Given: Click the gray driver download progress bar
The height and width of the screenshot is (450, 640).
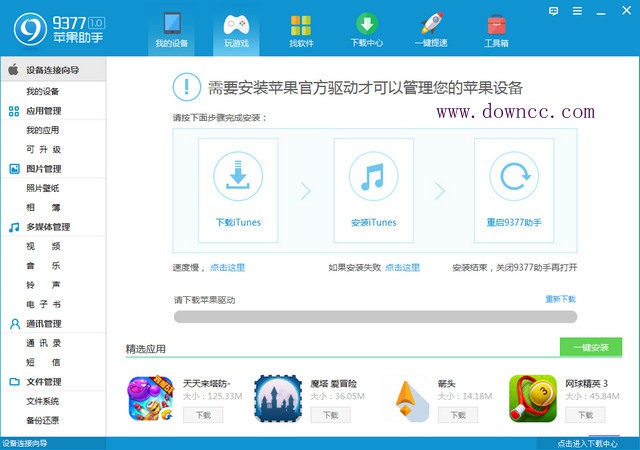Looking at the screenshot, I should (x=376, y=316).
